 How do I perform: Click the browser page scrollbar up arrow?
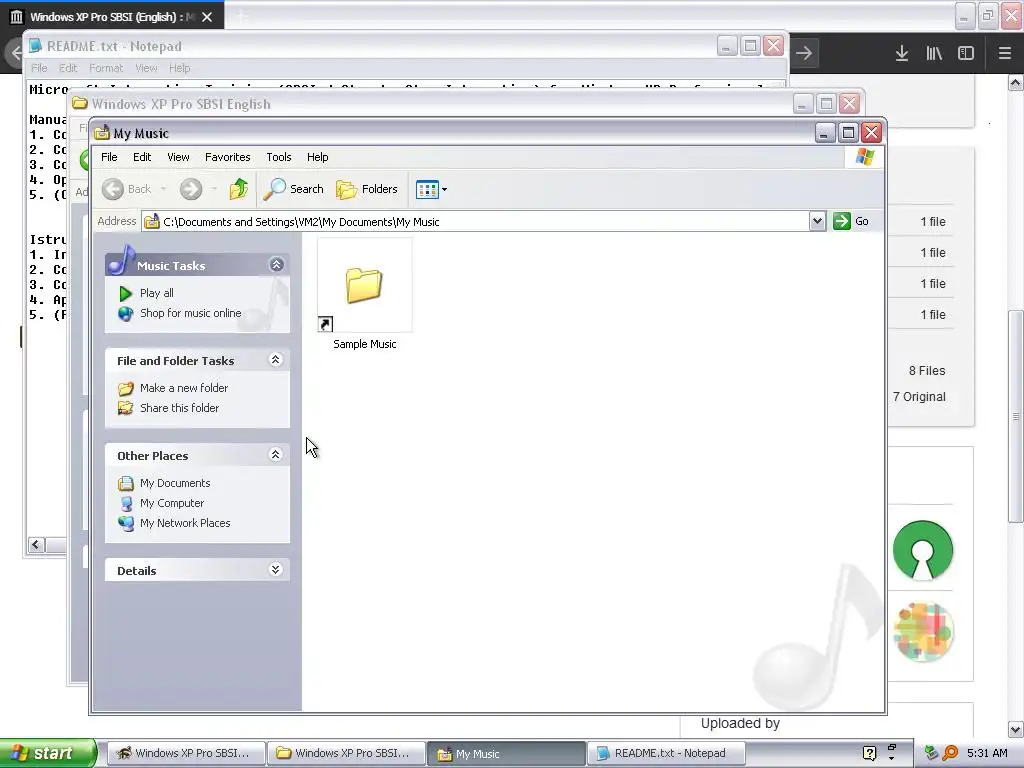pyautogui.click(x=1016, y=82)
